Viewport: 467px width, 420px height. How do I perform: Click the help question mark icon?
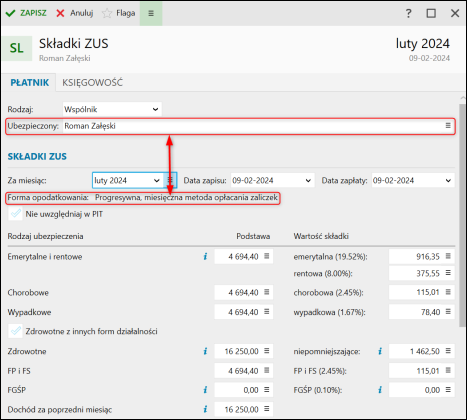click(x=408, y=13)
